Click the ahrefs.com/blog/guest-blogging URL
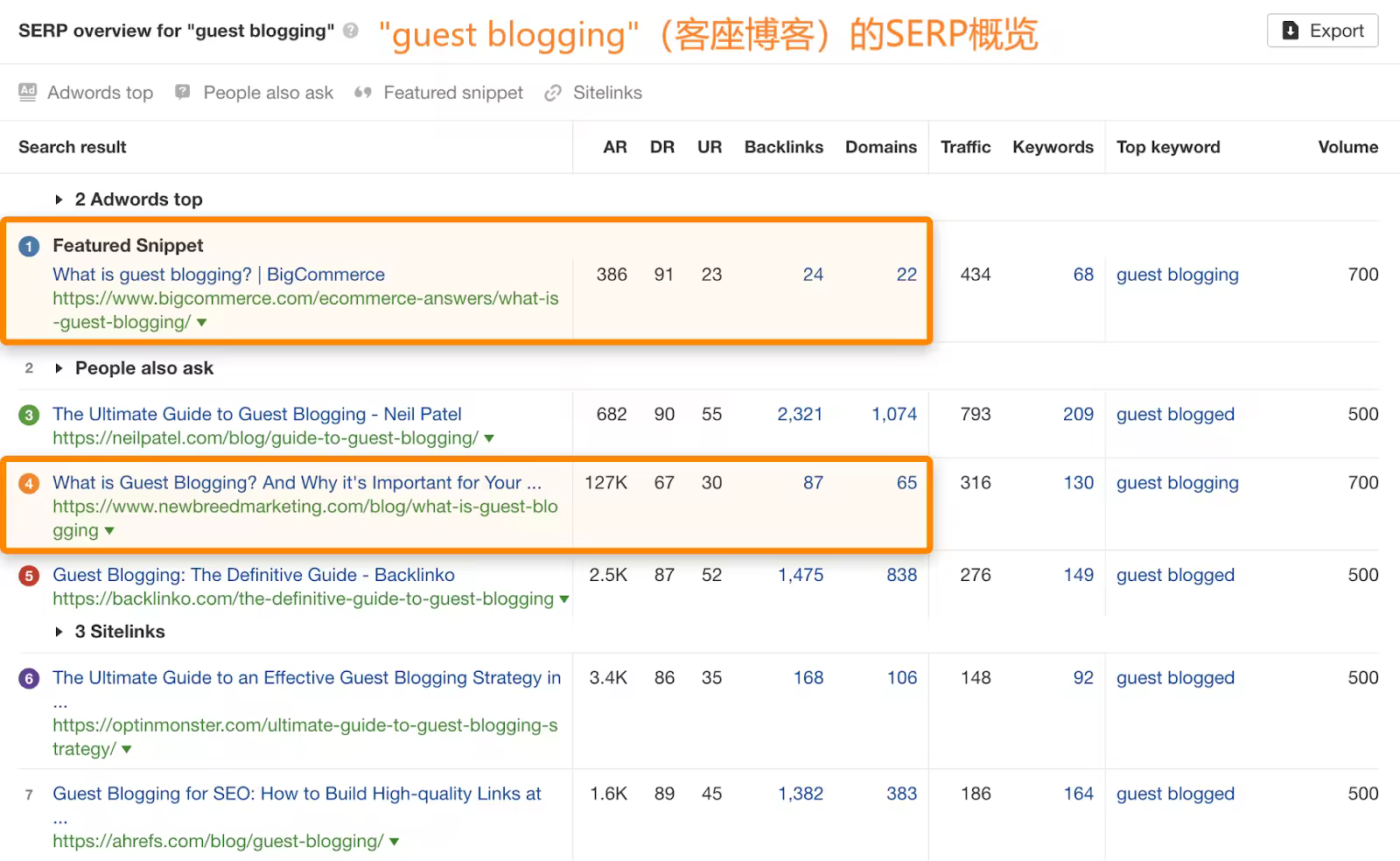 [218, 842]
